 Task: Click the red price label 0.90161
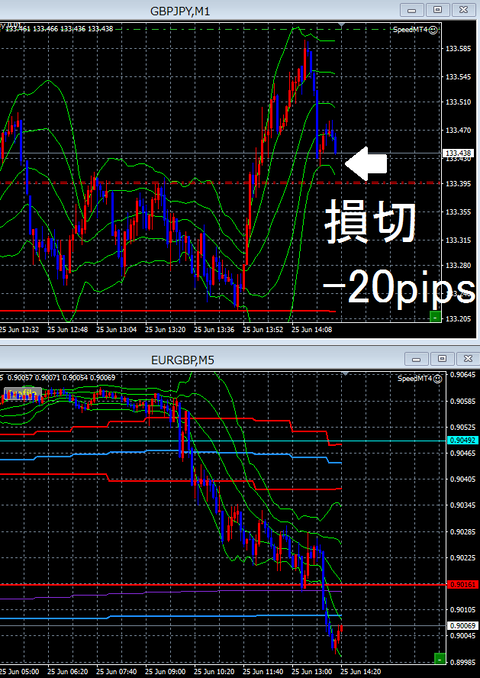(x=463, y=585)
